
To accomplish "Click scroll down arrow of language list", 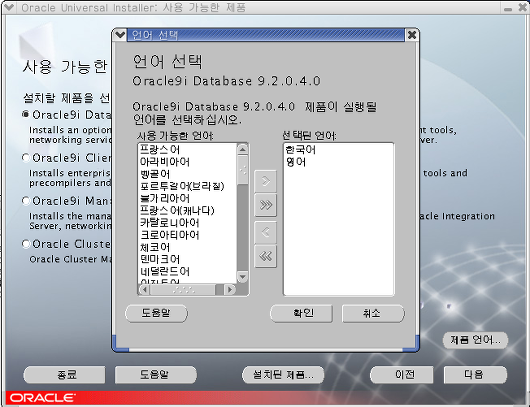I will (x=242, y=277).
